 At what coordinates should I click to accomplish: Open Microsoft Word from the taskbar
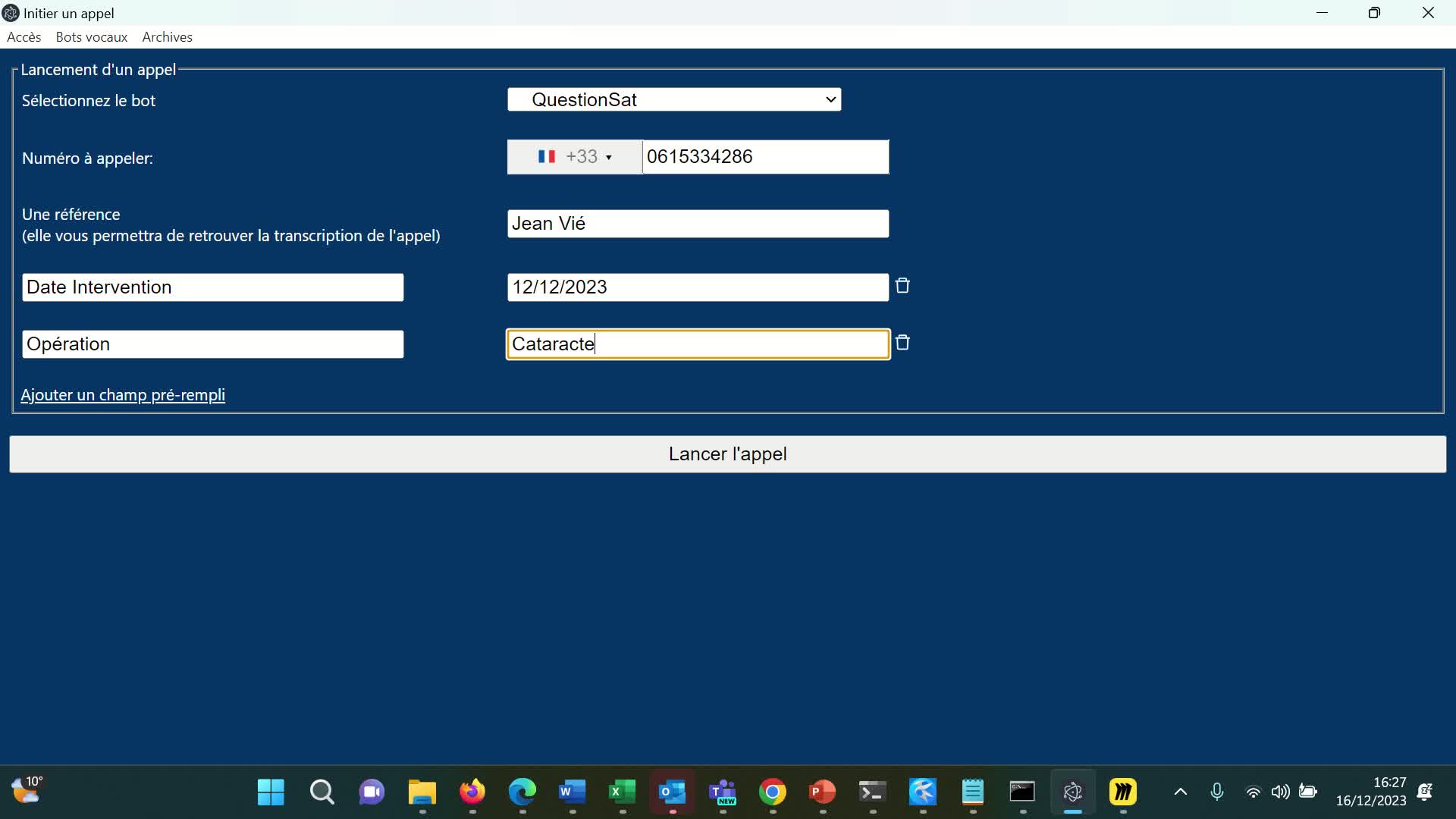pyautogui.click(x=572, y=792)
